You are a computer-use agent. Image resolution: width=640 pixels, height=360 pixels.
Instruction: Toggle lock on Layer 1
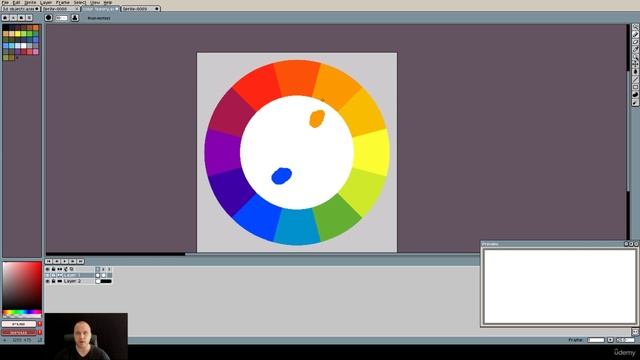(53, 276)
